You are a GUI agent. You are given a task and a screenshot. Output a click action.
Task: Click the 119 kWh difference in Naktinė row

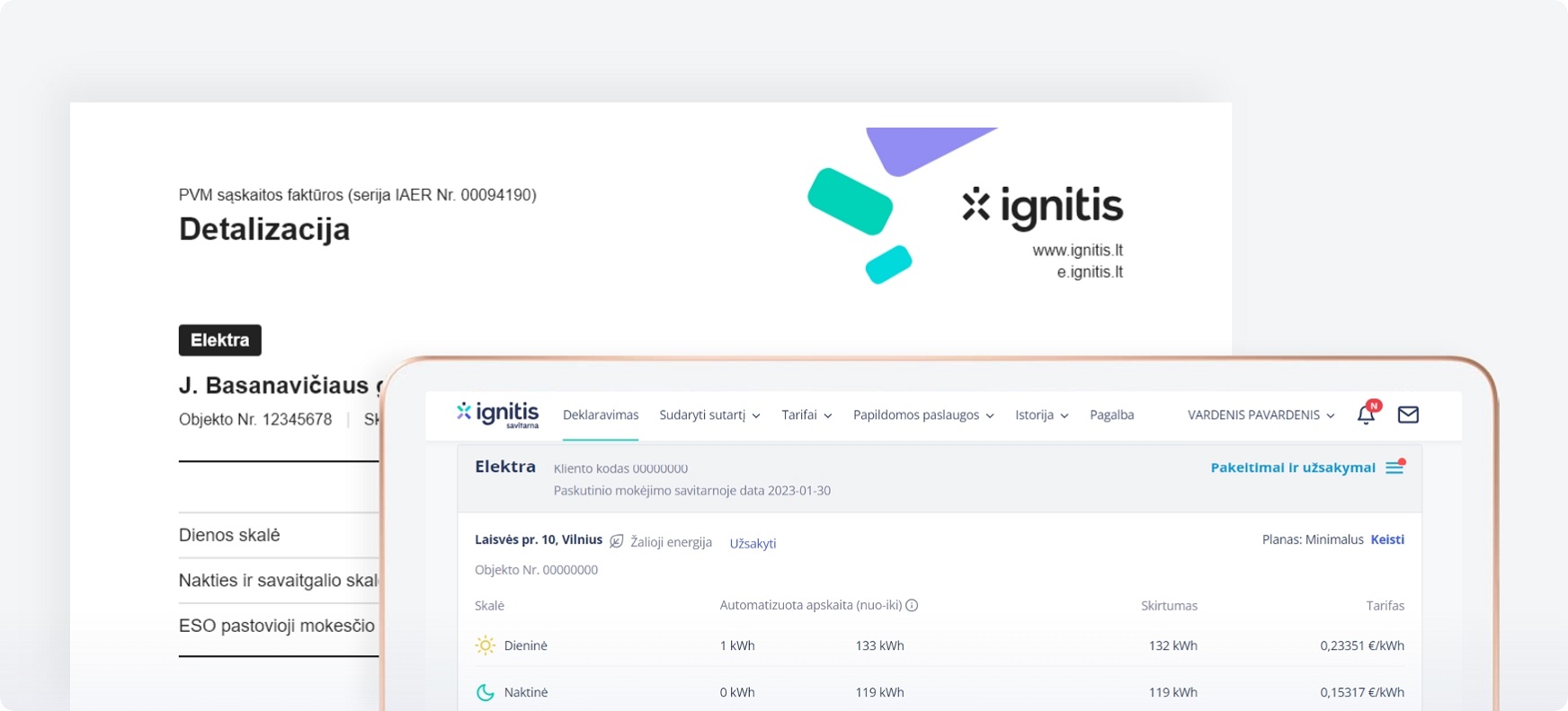pos(1172,692)
